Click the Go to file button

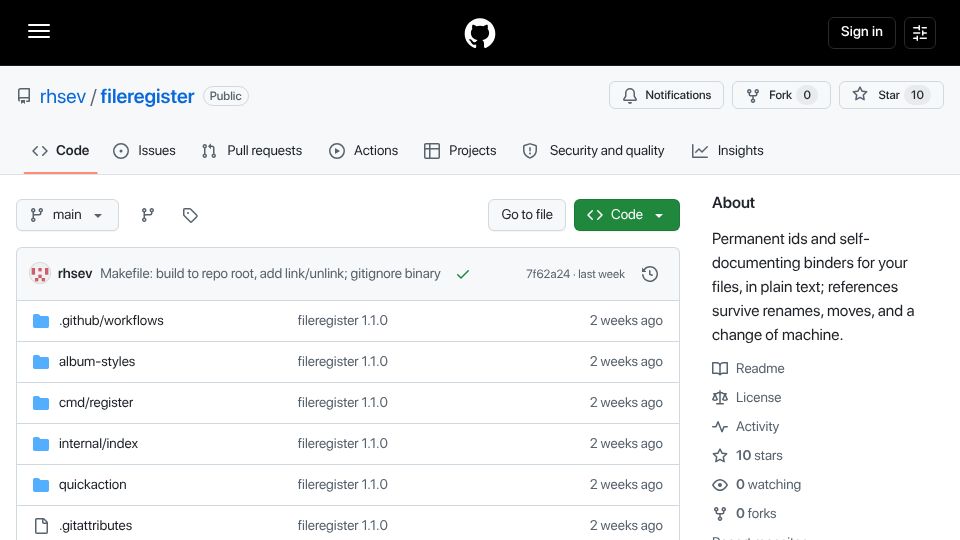coord(527,215)
